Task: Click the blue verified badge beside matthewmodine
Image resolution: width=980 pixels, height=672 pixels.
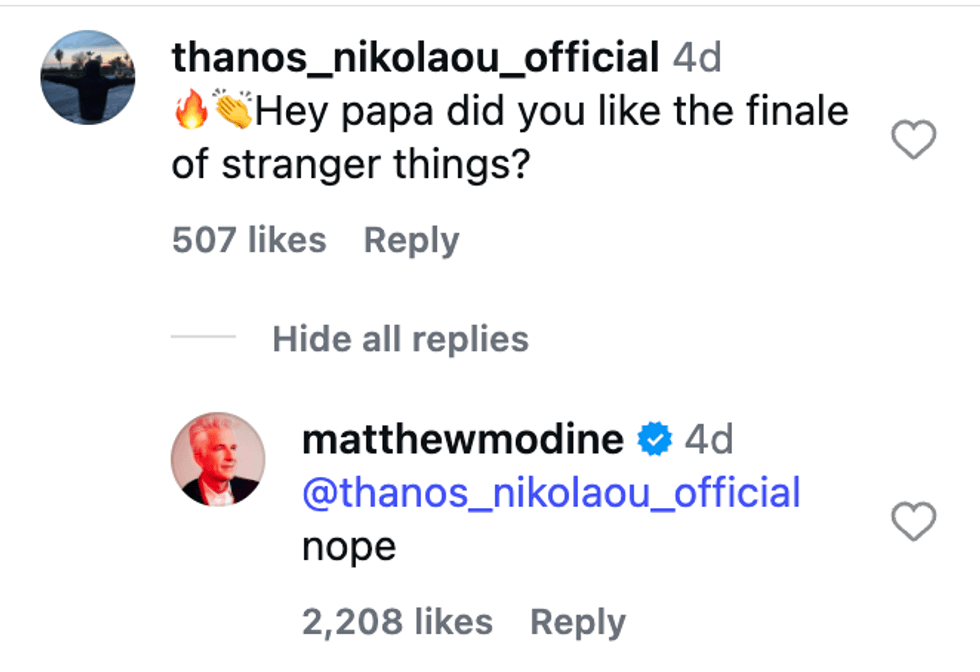Action: tap(655, 439)
